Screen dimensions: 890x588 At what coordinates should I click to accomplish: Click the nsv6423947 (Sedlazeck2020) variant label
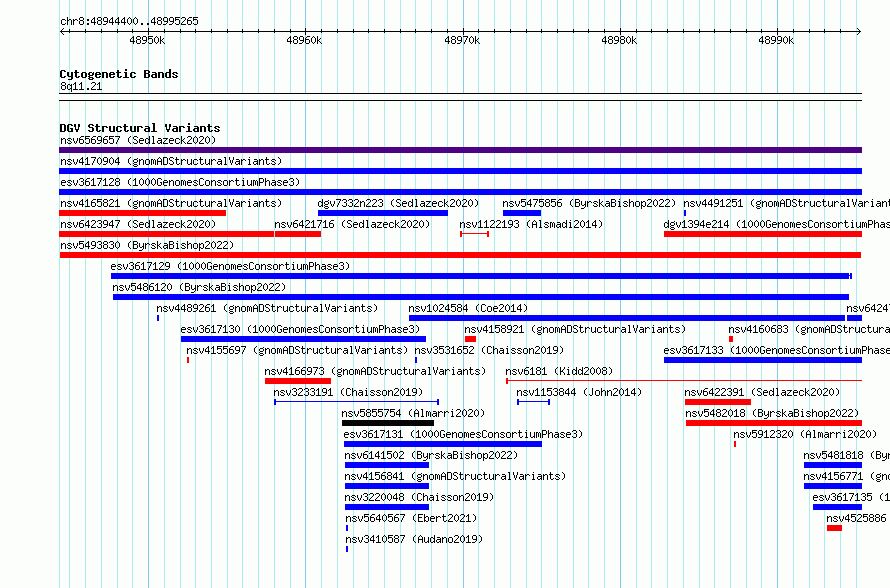coord(138,224)
